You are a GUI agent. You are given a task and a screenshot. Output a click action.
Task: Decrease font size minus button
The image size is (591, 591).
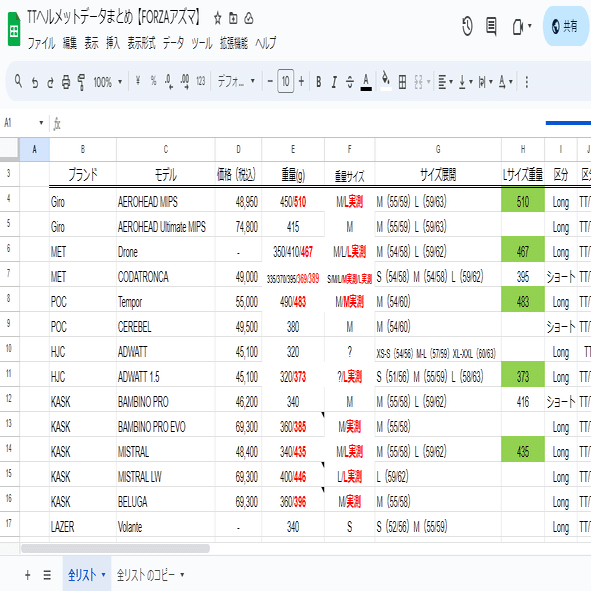(x=270, y=81)
